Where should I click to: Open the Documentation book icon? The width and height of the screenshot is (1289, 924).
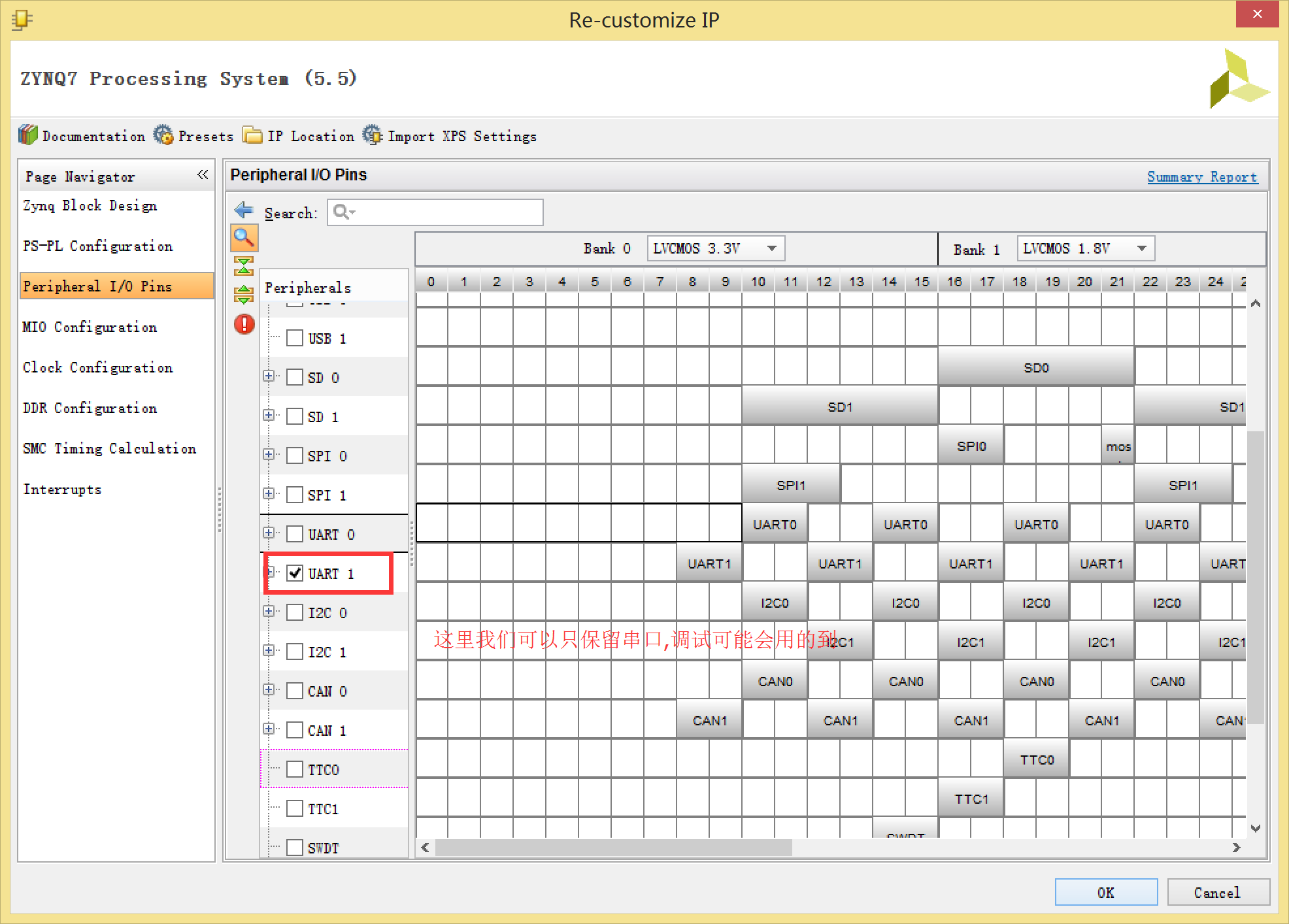click(x=28, y=135)
